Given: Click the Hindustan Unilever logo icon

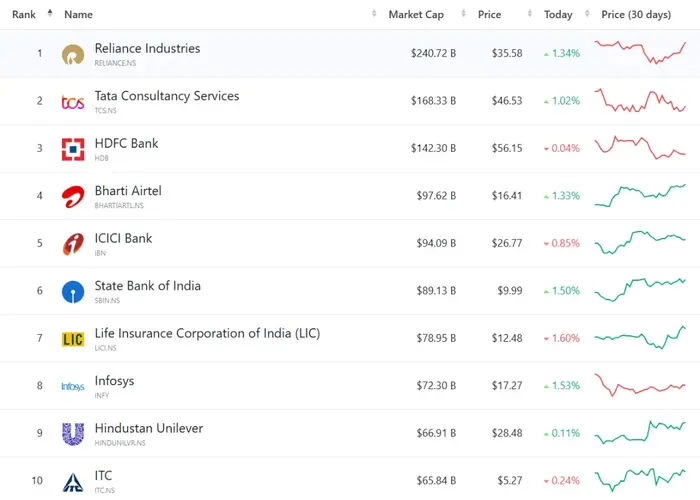Looking at the screenshot, I should click(x=73, y=434).
